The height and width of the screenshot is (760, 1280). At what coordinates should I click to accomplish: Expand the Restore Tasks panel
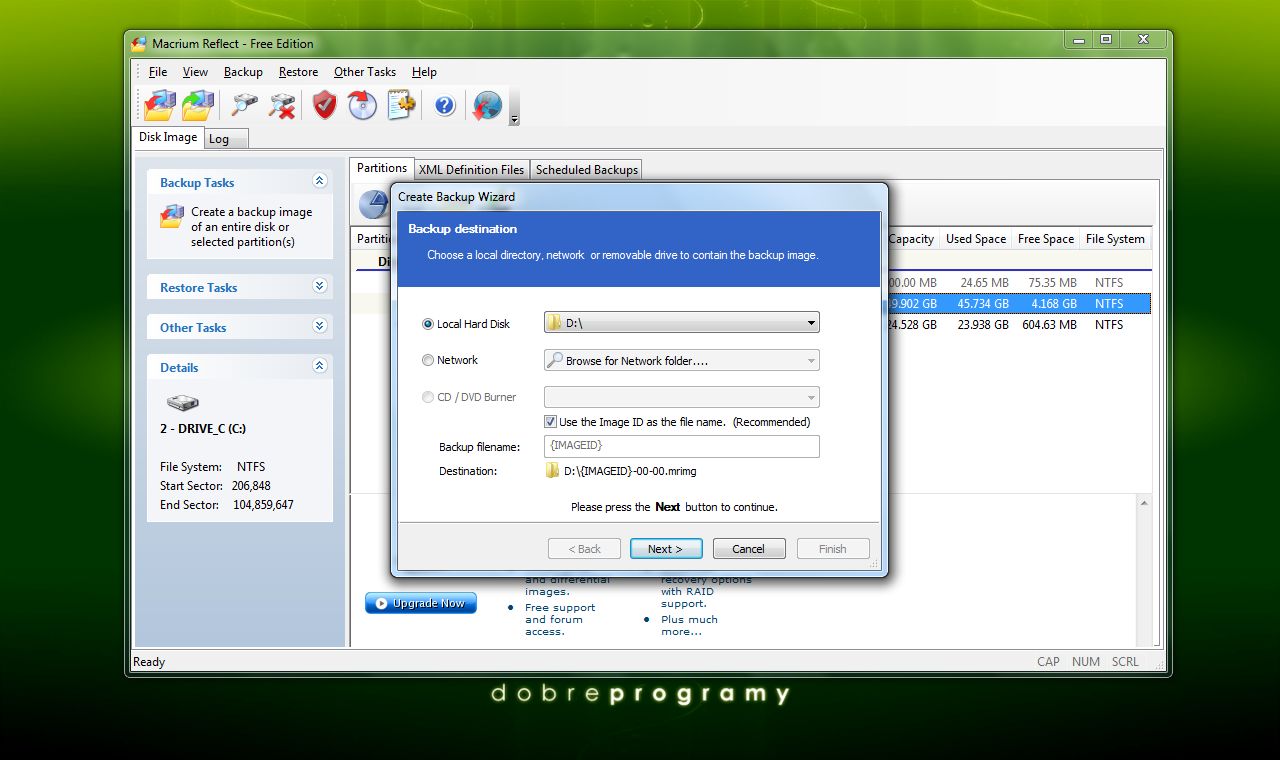(x=320, y=286)
